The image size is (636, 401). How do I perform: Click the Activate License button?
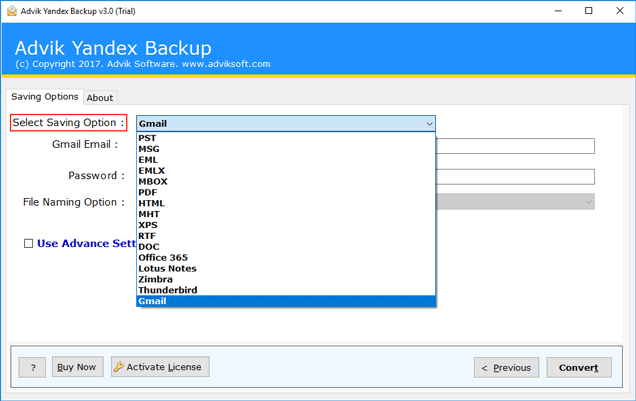point(160,367)
